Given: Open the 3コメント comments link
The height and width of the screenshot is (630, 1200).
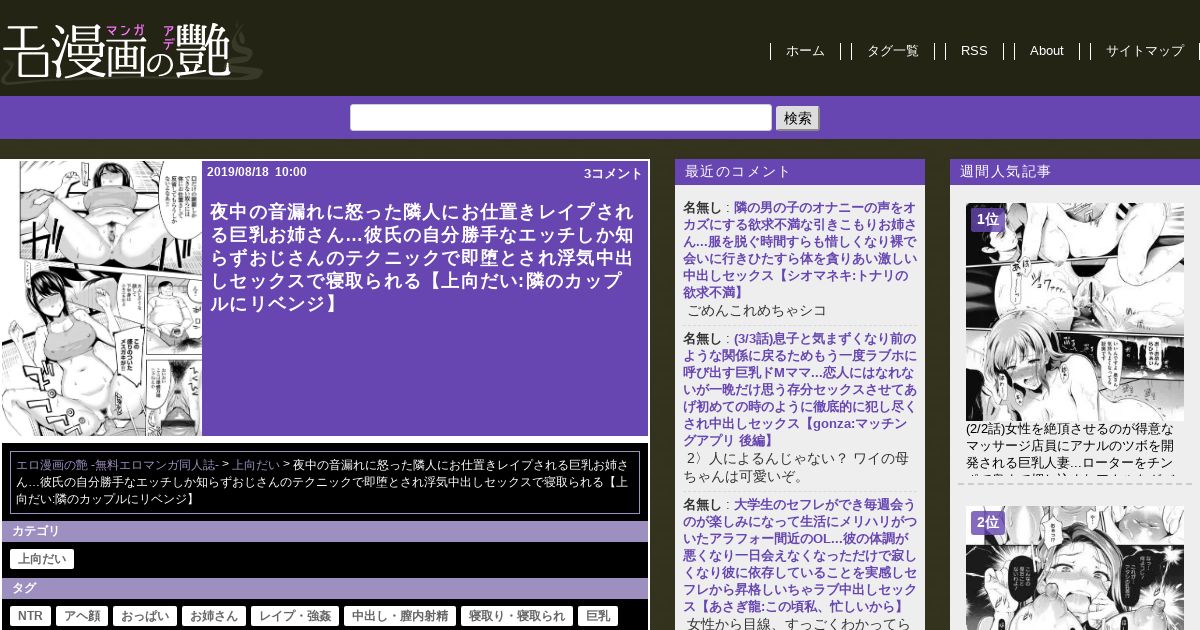Looking at the screenshot, I should [613, 174].
